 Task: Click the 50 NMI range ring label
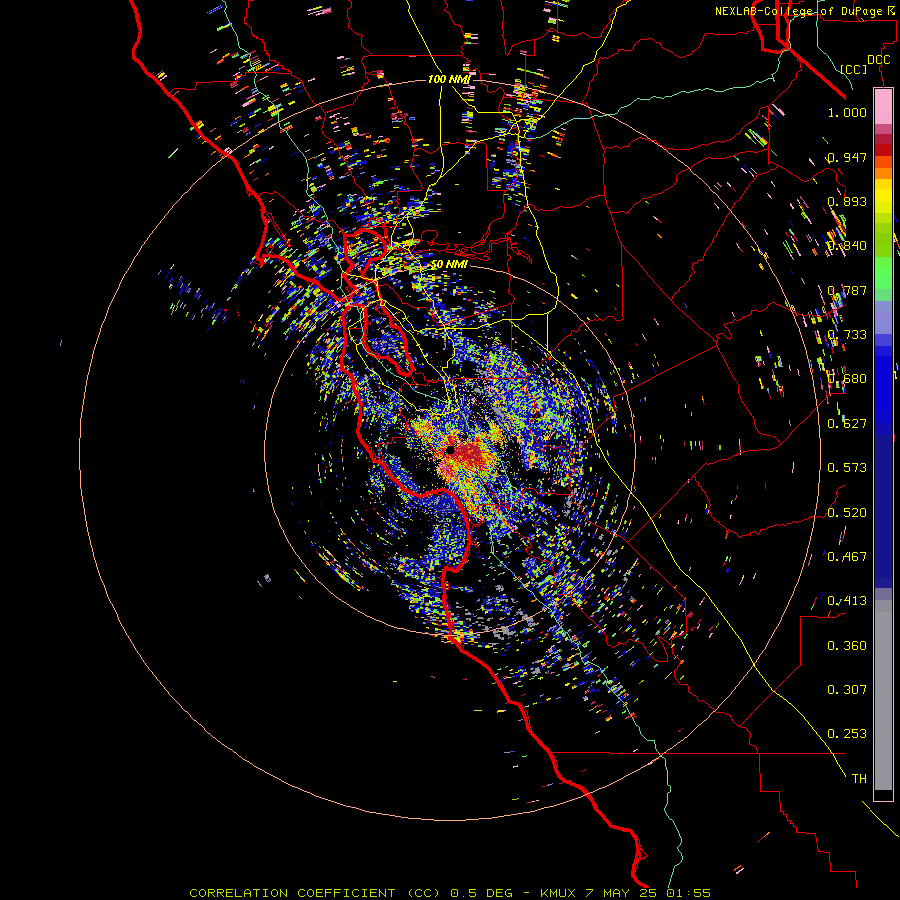[x=449, y=265]
